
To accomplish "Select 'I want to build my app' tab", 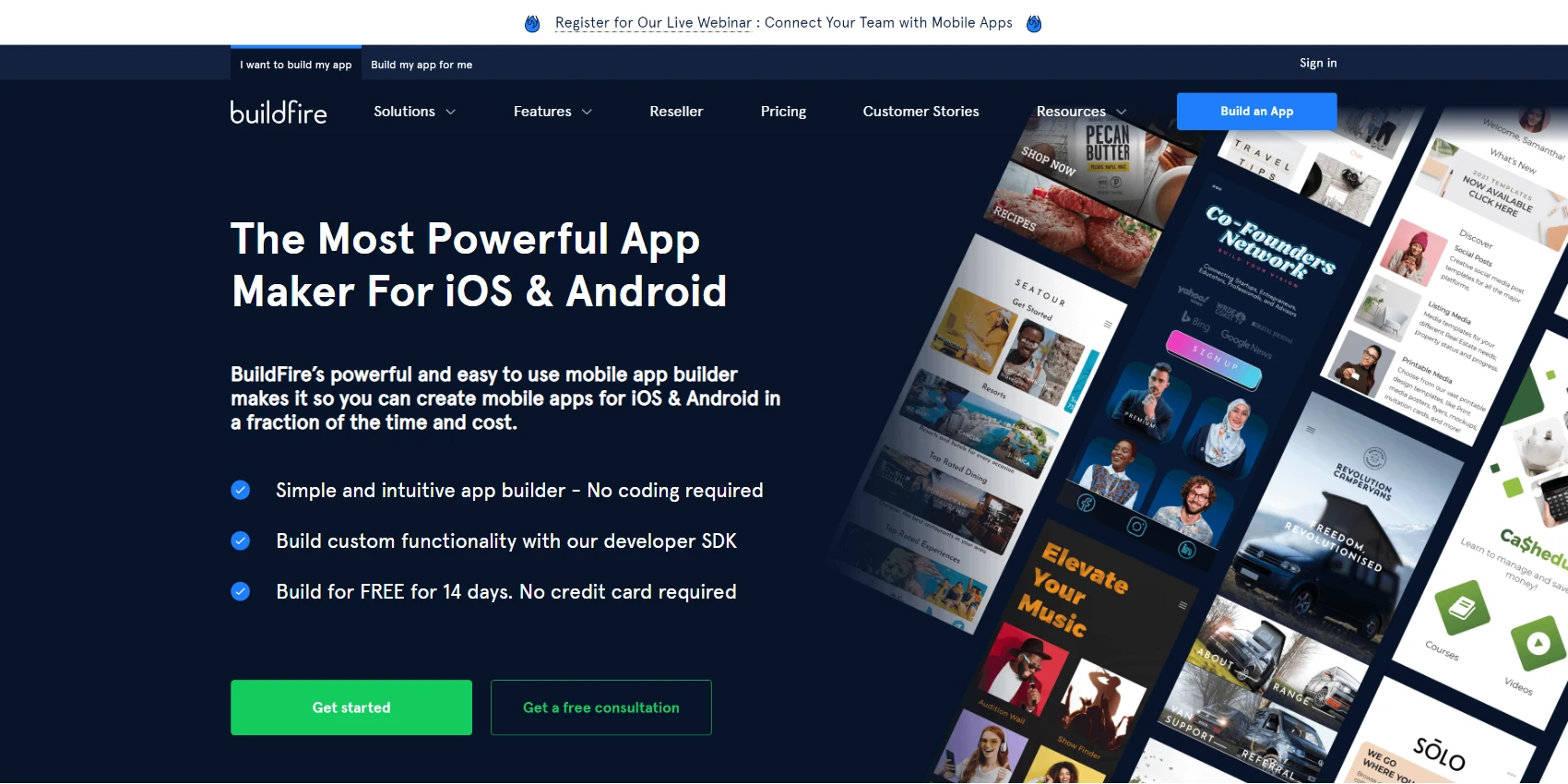I will tap(296, 64).
